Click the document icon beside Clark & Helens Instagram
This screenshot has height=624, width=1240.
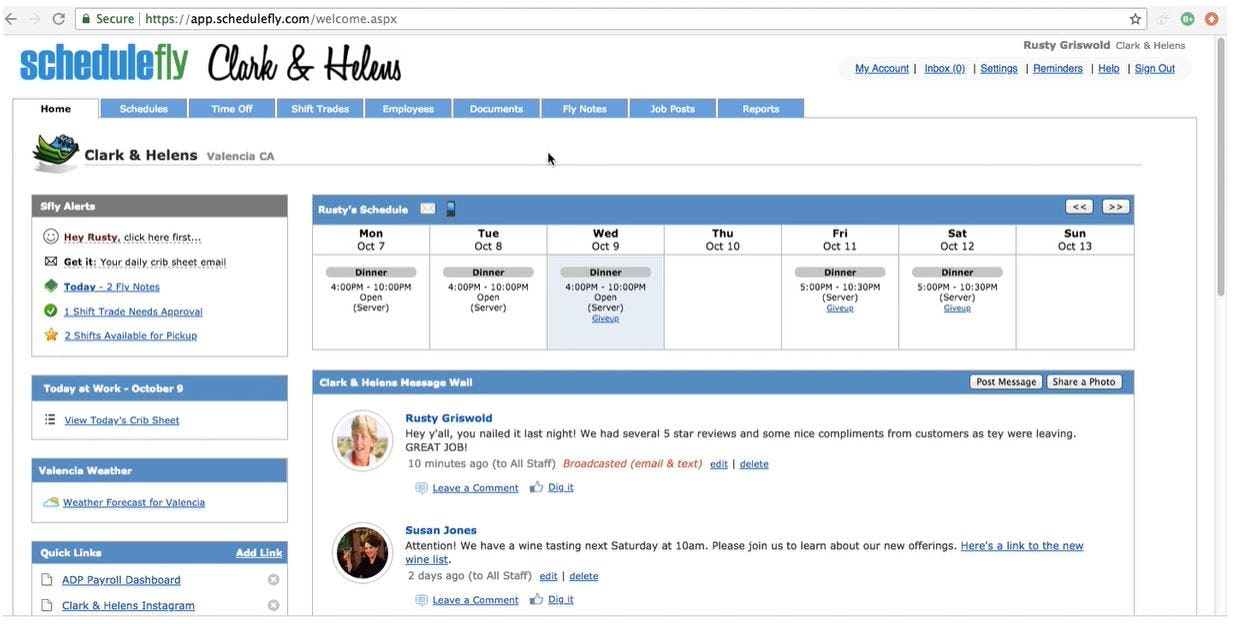46,606
